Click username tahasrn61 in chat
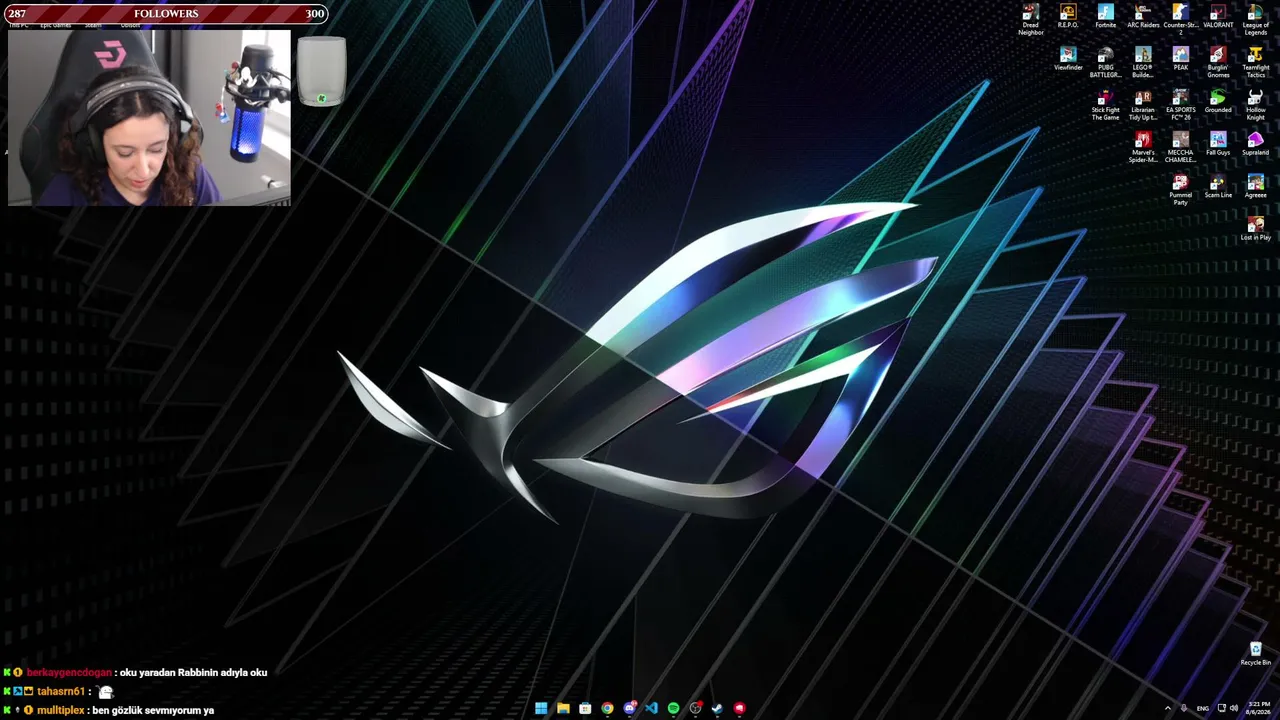The height and width of the screenshot is (720, 1280). [61, 692]
